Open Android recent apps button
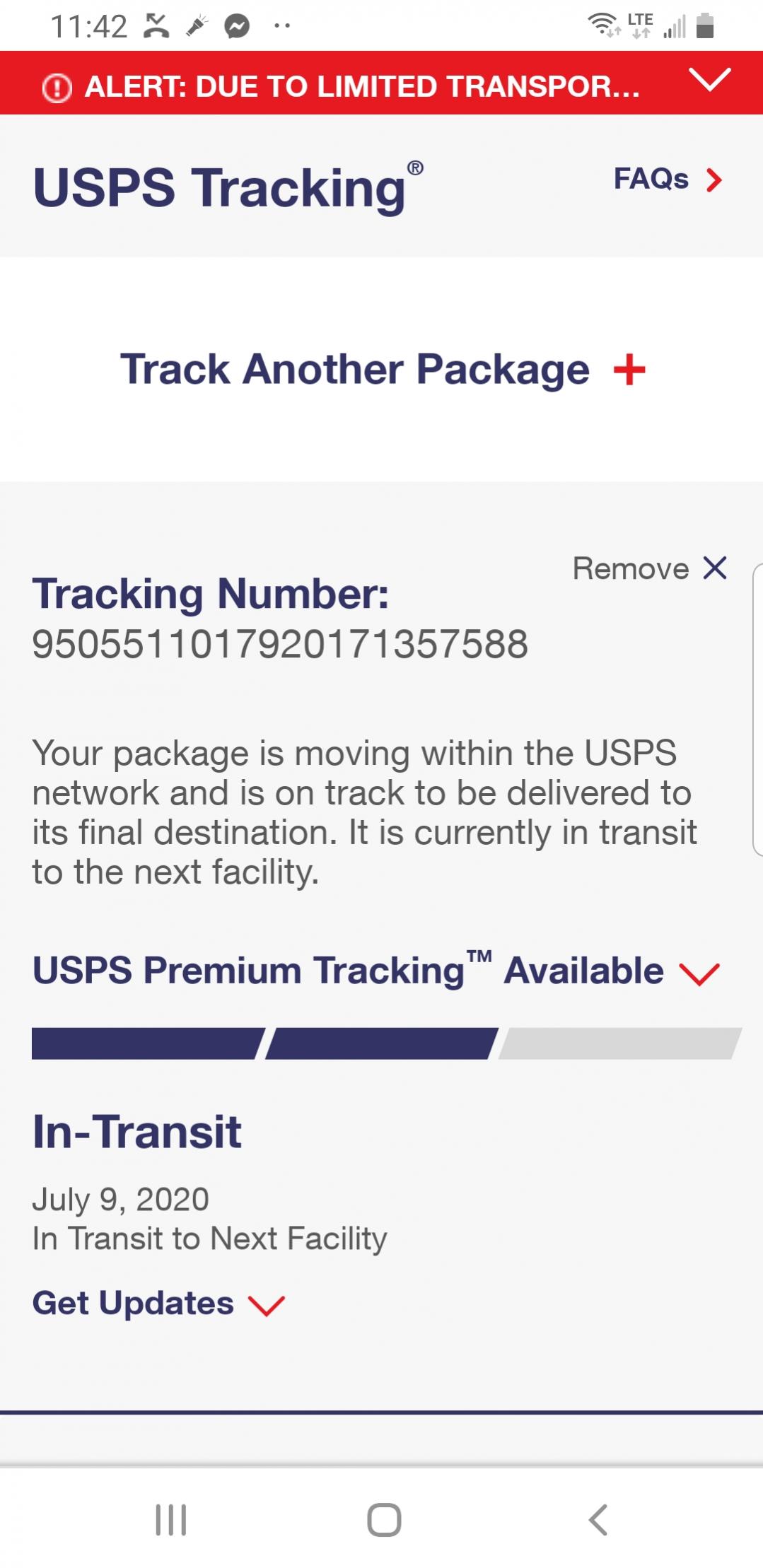This screenshot has height=1568, width=763. 170,1519
